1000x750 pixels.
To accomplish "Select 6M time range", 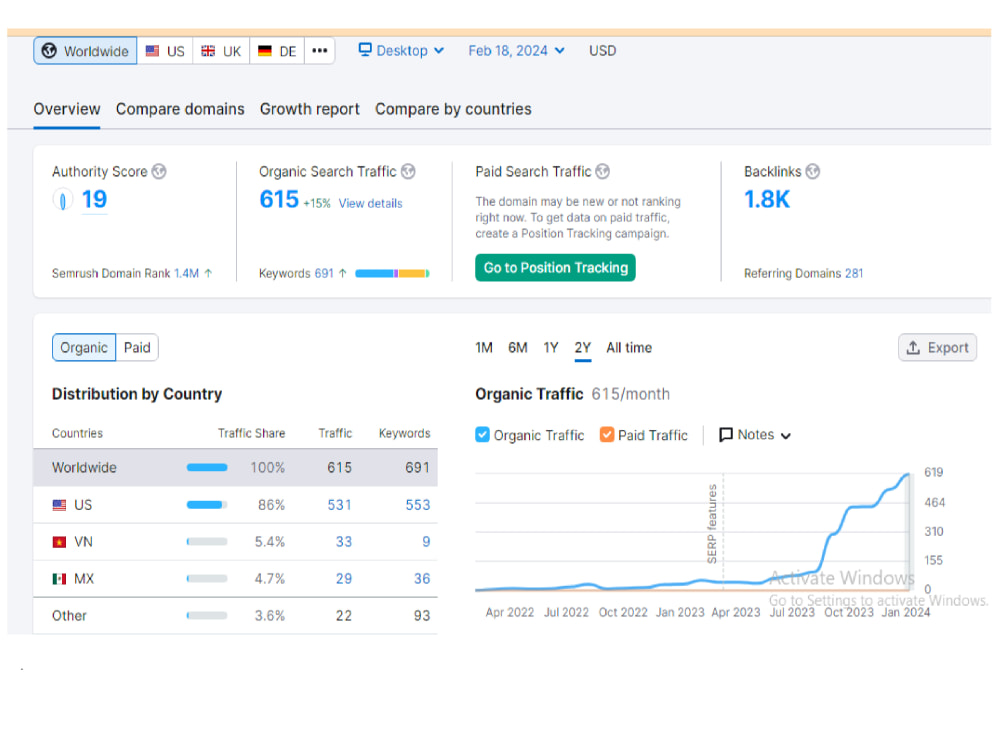I will 518,348.
